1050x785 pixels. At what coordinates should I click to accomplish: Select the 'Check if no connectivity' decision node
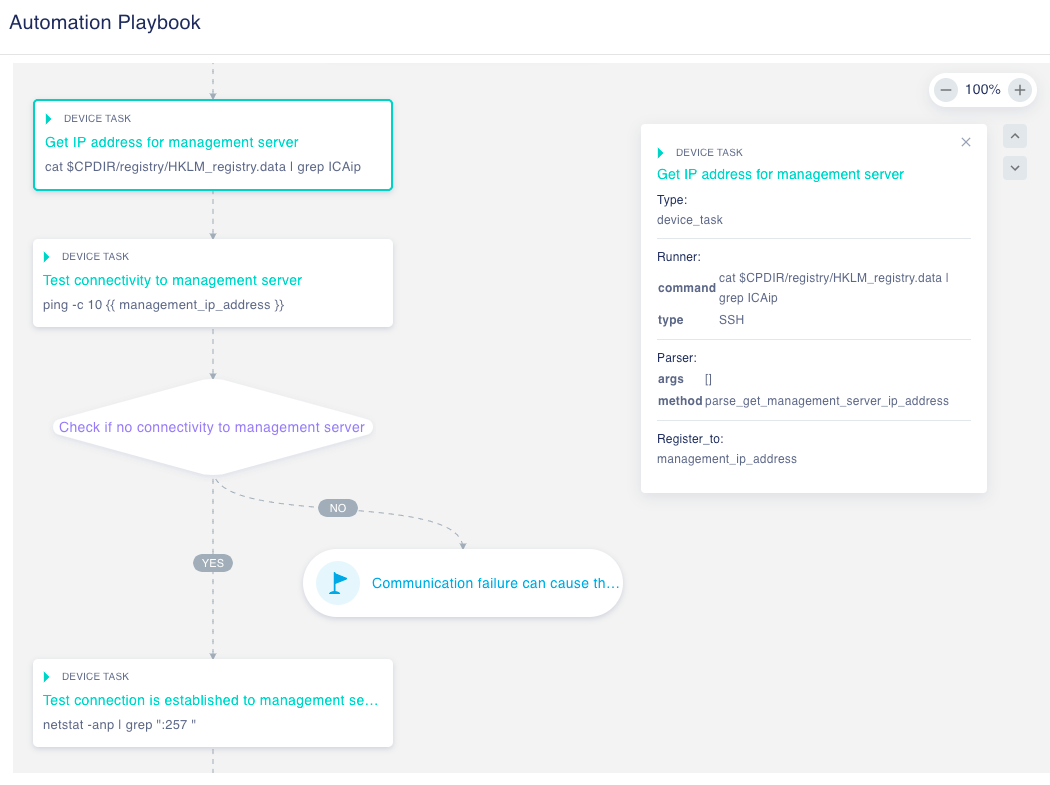(x=212, y=427)
